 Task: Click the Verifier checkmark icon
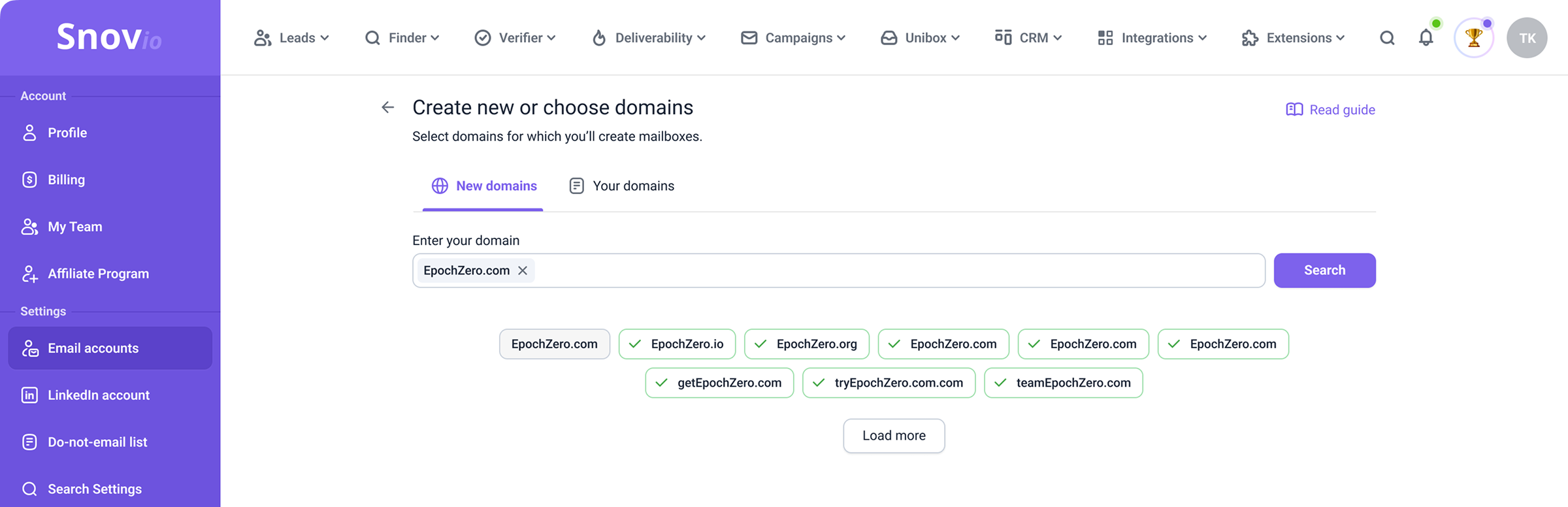[x=483, y=38]
